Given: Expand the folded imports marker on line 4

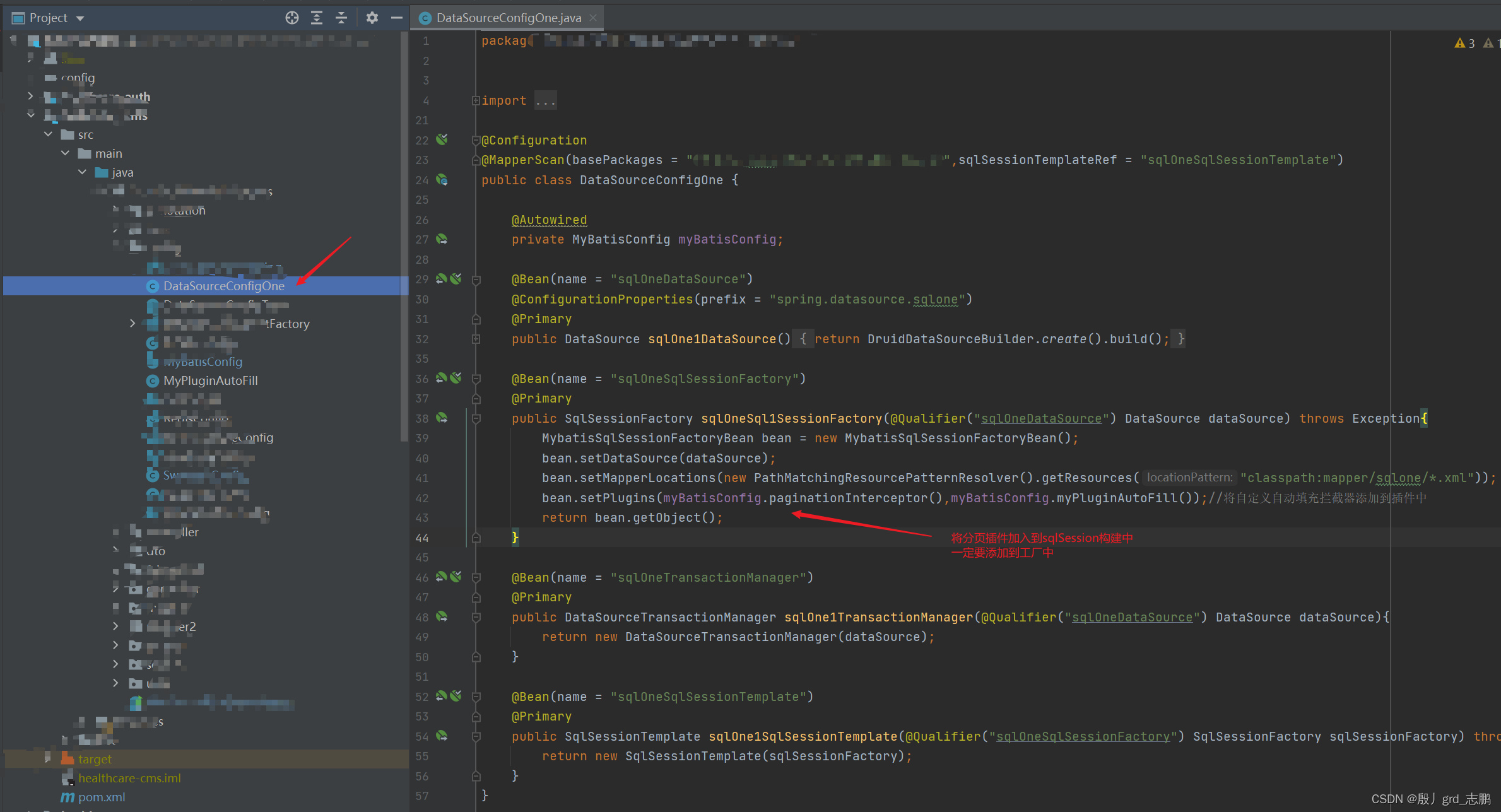Looking at the screenshot, I should pyautogui.click(x=476, y=100).
